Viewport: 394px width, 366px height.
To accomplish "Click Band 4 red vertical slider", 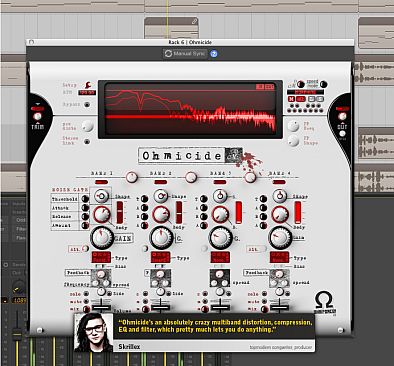I will [x=298, y=212].
